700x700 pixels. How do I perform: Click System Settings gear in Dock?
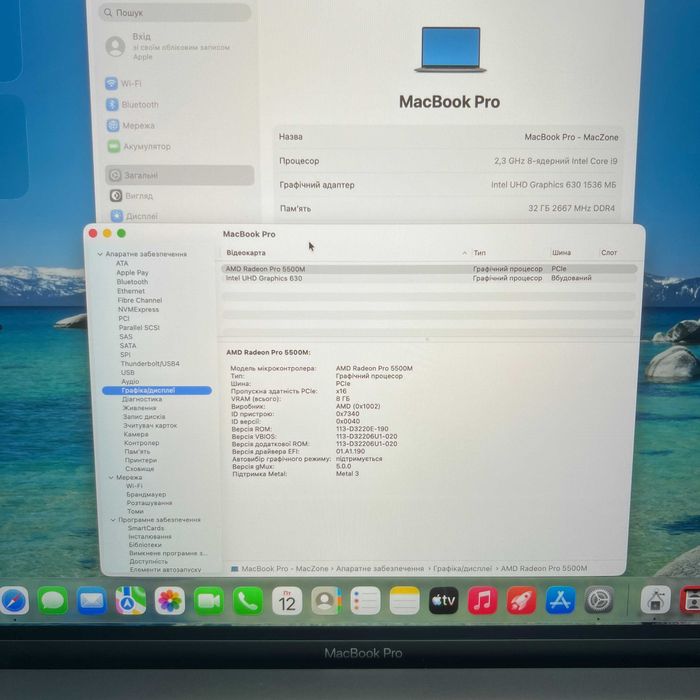tap(599, 601)
